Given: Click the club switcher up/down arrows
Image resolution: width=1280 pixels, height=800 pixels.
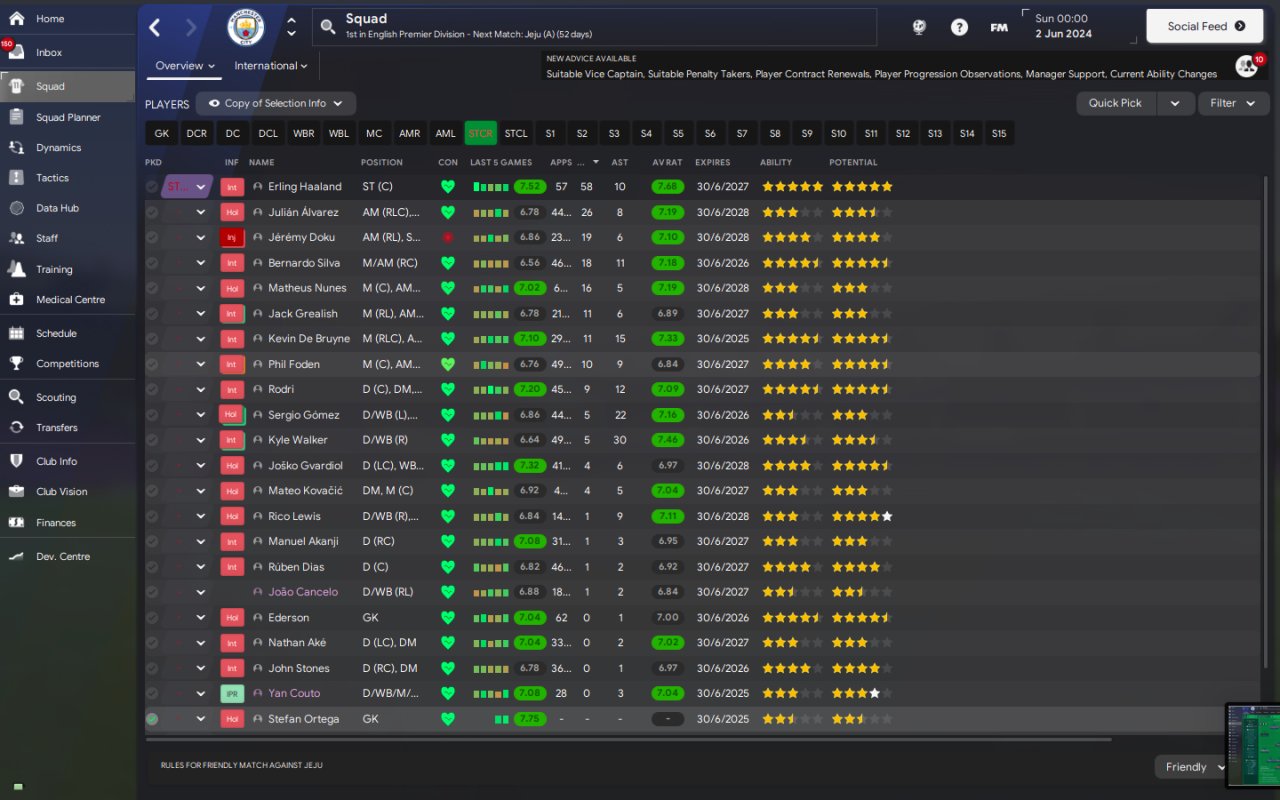Looking at the screenshot, I should [x=291, y=27].
